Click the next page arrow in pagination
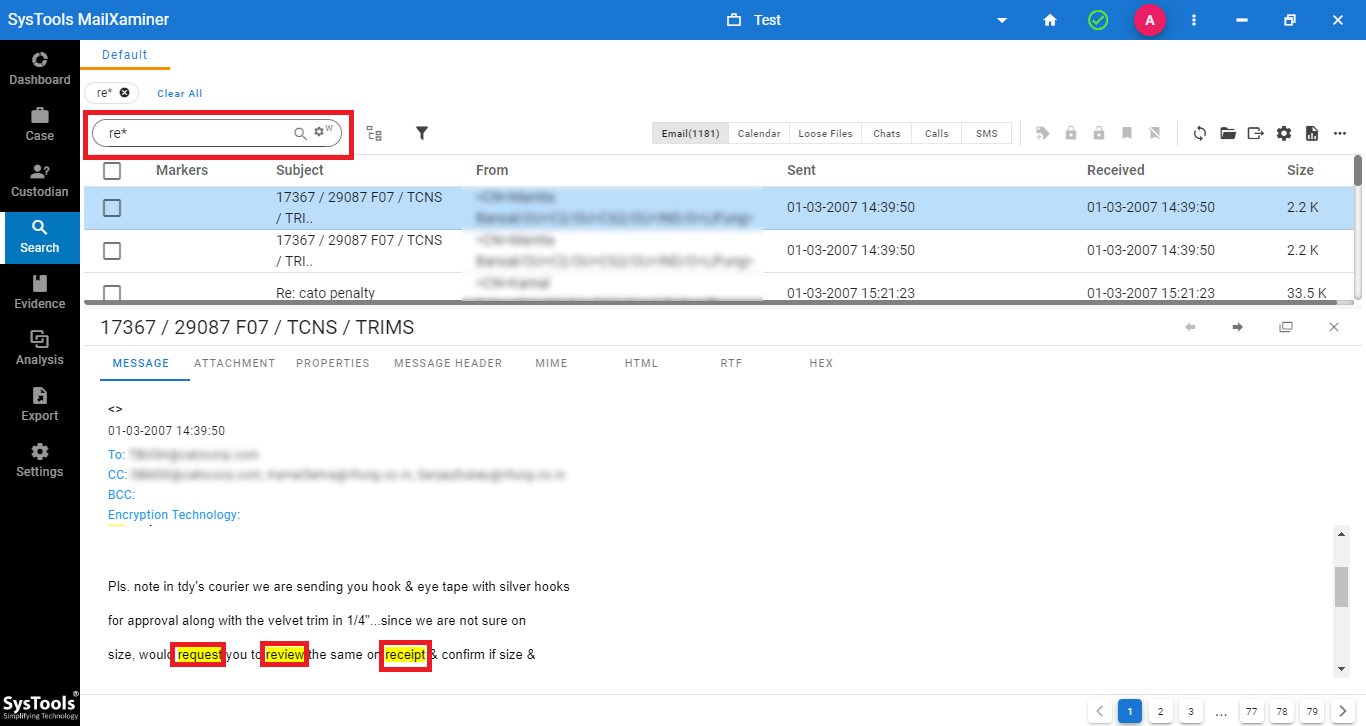The image size is (1366, 726). (x=1342, y=712)
